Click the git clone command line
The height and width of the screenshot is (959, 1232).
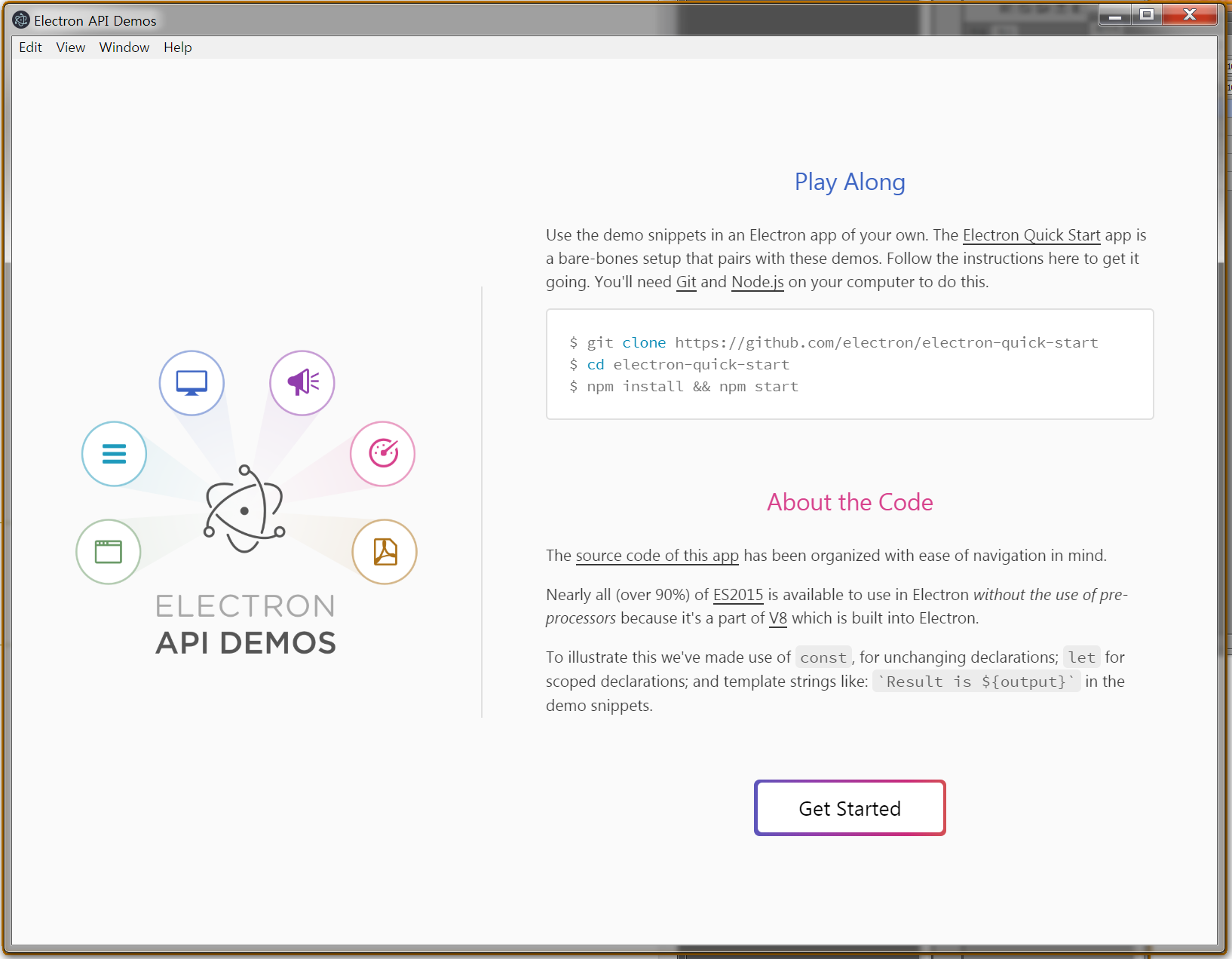tap(834, 342)
